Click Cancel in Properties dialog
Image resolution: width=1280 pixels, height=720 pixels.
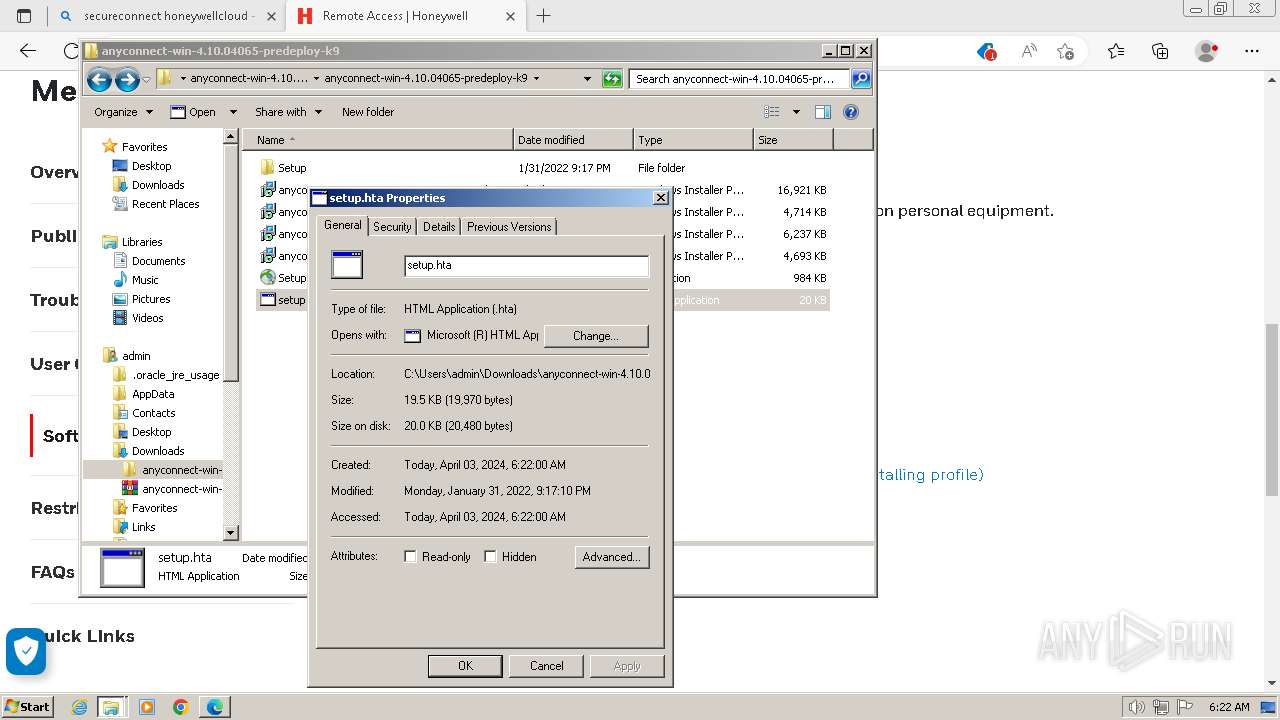tap(546, 666)
